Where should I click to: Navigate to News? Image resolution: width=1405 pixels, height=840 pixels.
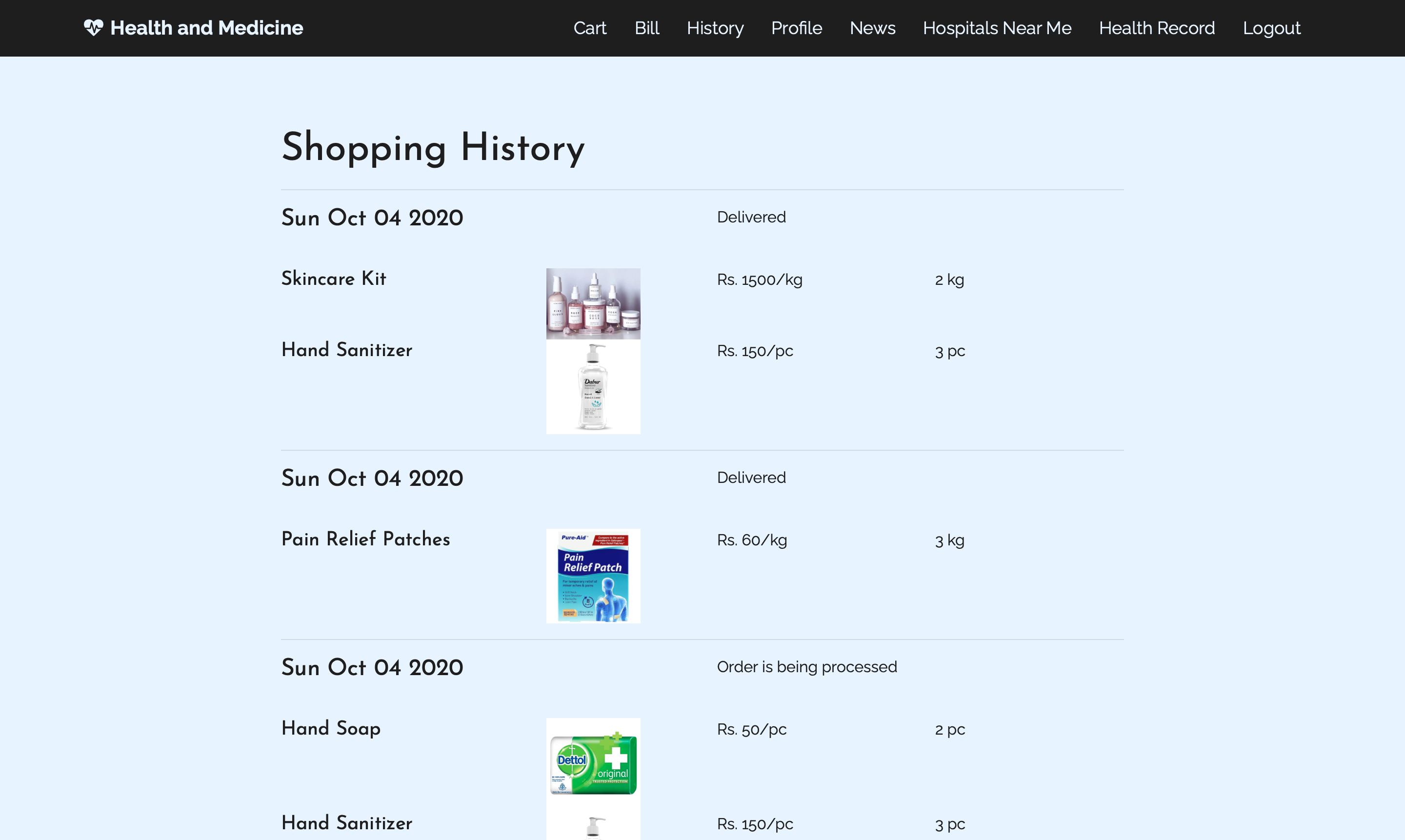tap(872, 28)
